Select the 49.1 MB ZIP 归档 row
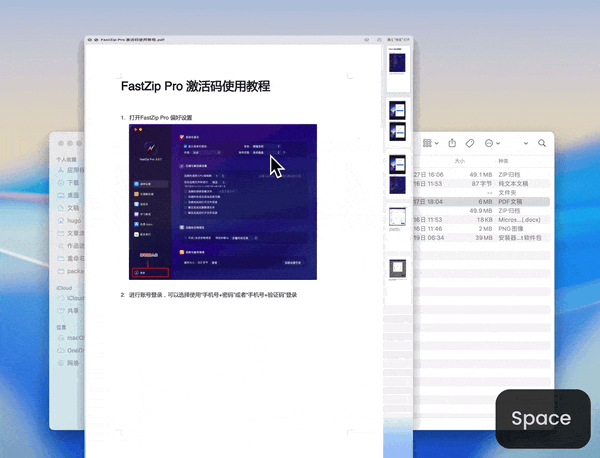Viewport: 600px width, 458px height. (x=482, y=174)
